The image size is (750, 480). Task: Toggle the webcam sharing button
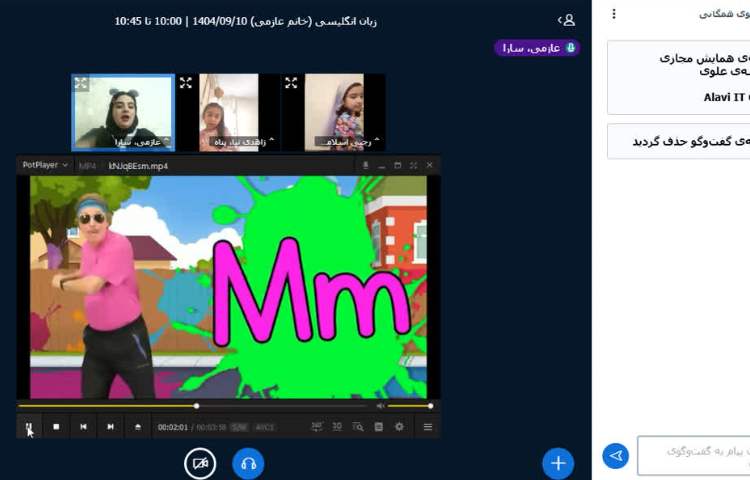(x=200, y=463)
